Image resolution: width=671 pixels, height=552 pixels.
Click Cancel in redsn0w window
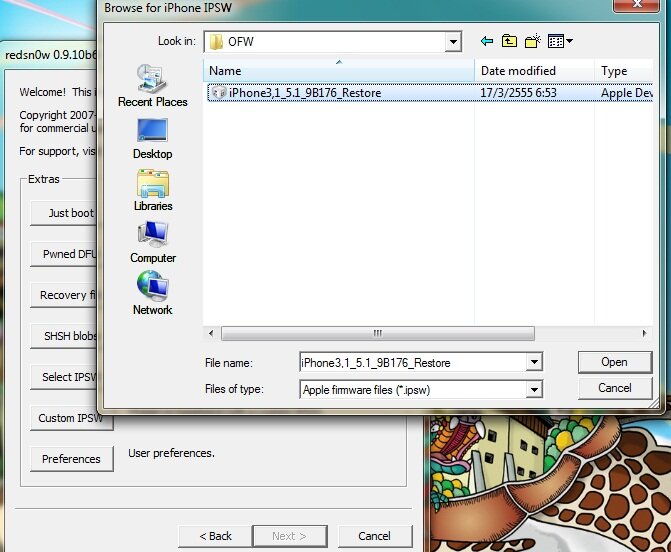375,536
